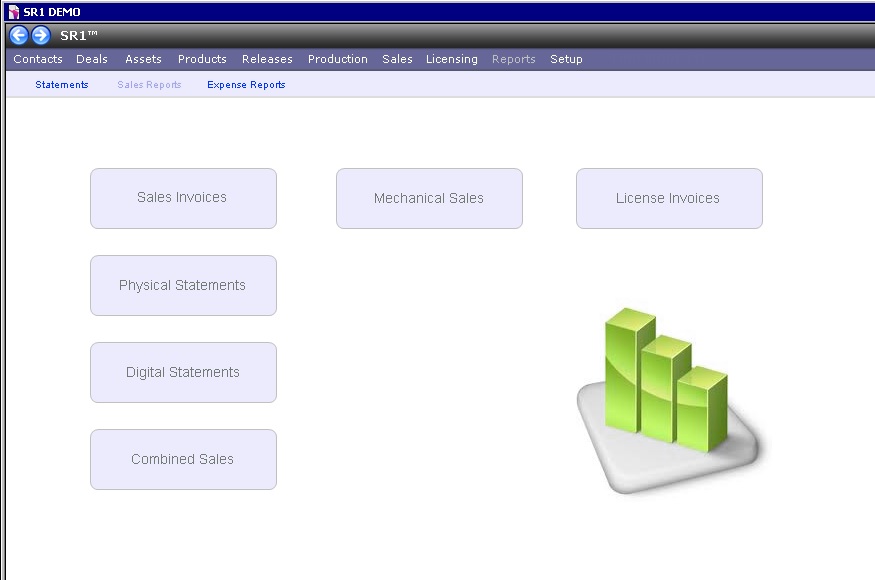This screenshot has width=875, height=580.
Task: Open the Mechanical Sales report
Action: (x=429, y=198)
